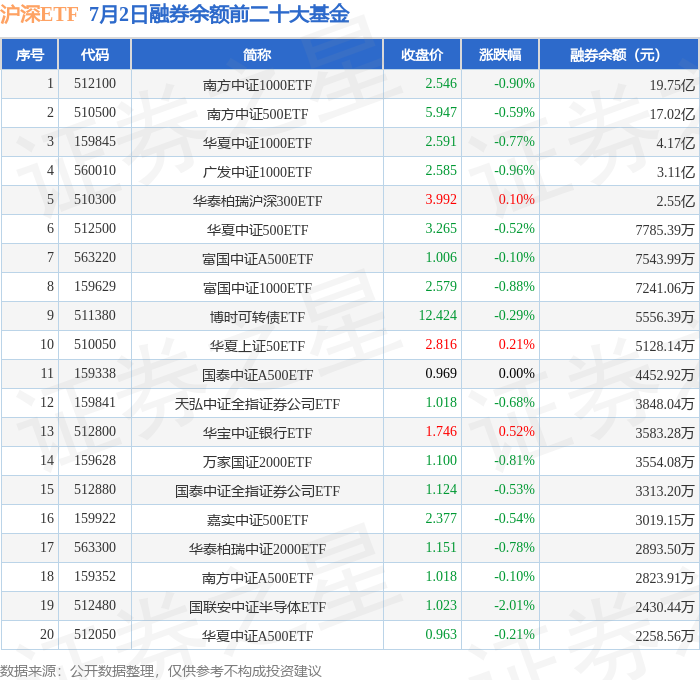This screenshot has width=700, height=680.
Task: Click change value 0.00%
Action: 517,374
